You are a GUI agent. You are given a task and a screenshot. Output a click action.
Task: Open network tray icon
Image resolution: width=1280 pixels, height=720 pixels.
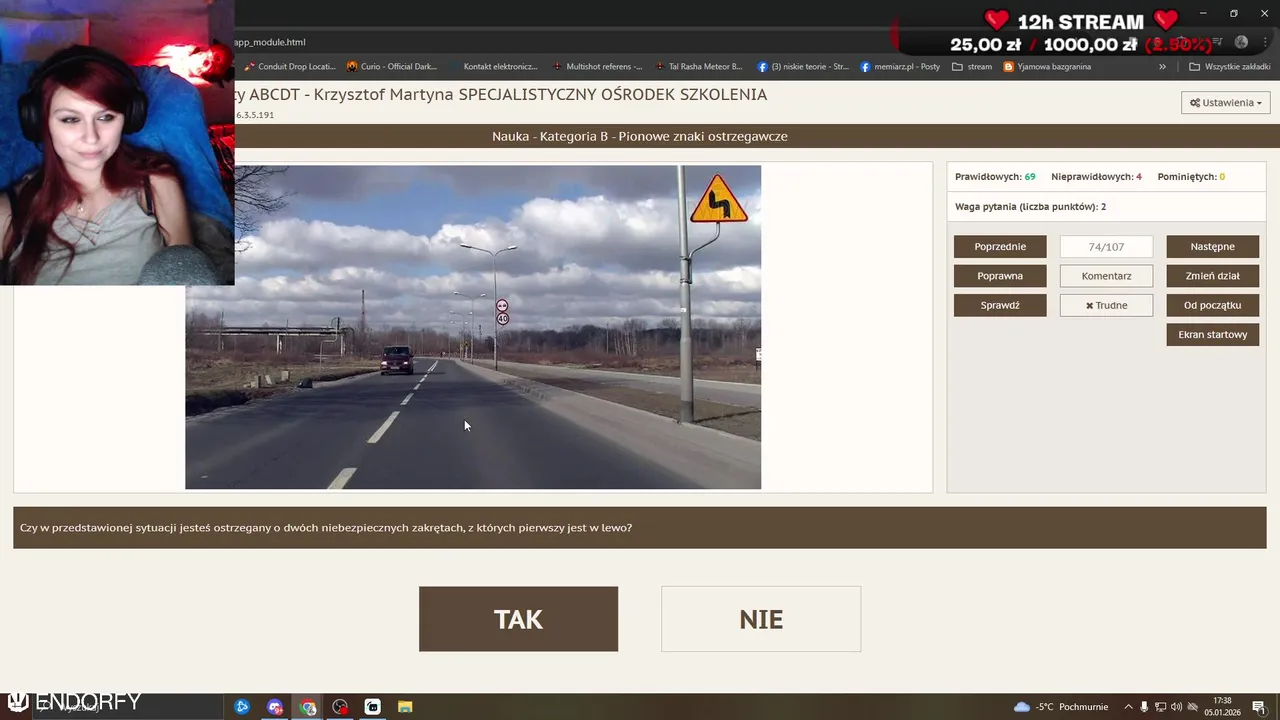1161,707
